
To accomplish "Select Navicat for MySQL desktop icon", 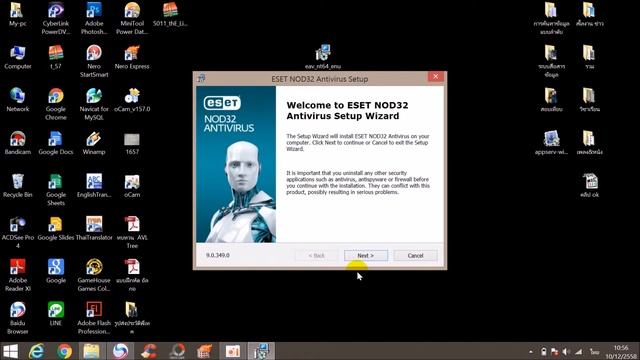I will click(94, 104).
